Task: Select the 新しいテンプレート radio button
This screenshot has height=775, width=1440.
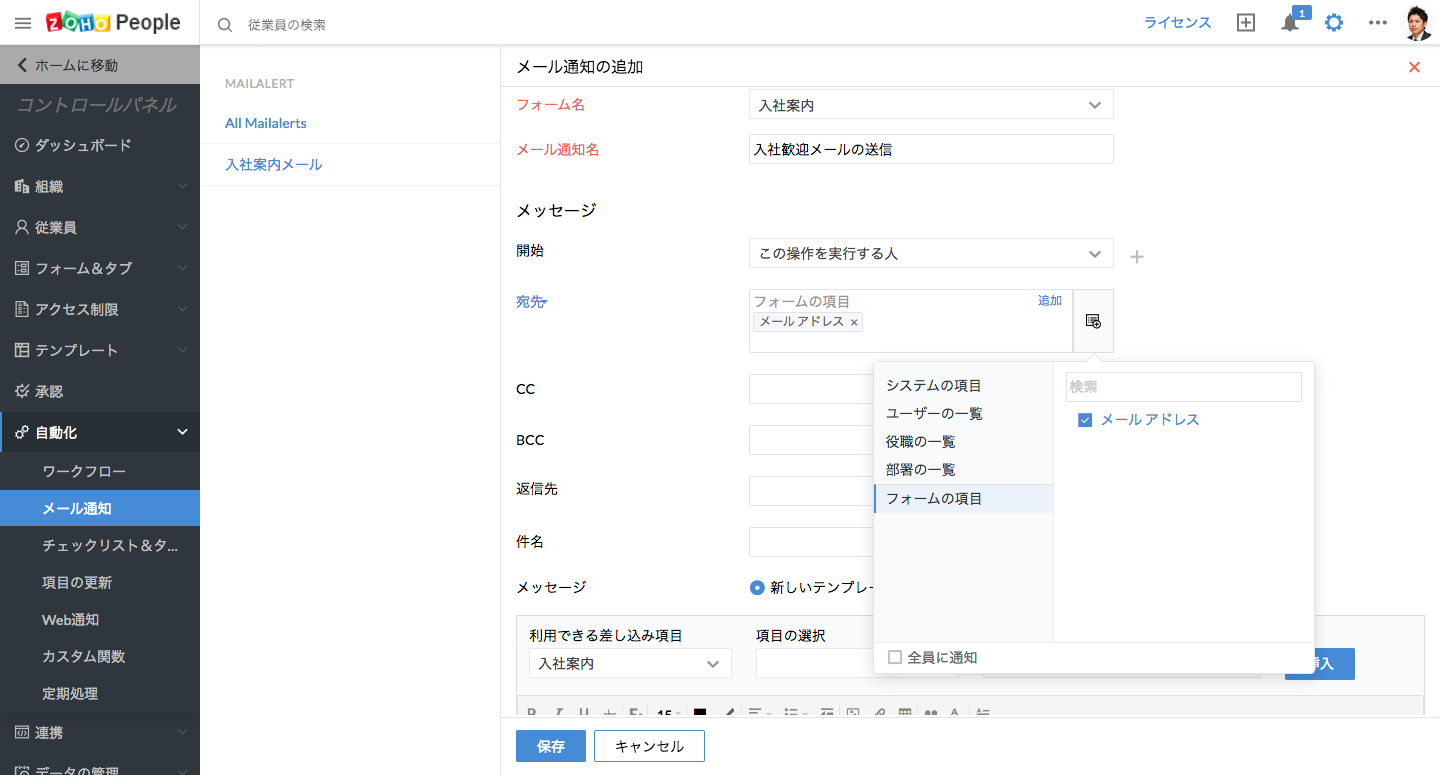Action: point(757,588)
